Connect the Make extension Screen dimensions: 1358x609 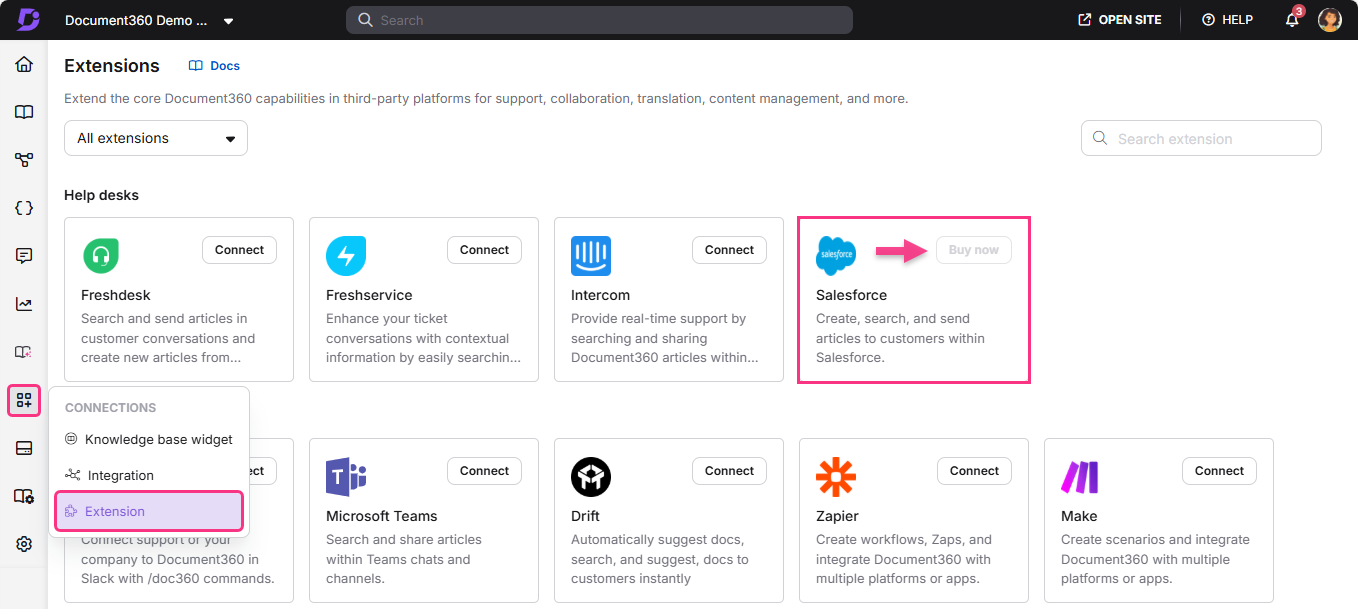pos(1220,471)
